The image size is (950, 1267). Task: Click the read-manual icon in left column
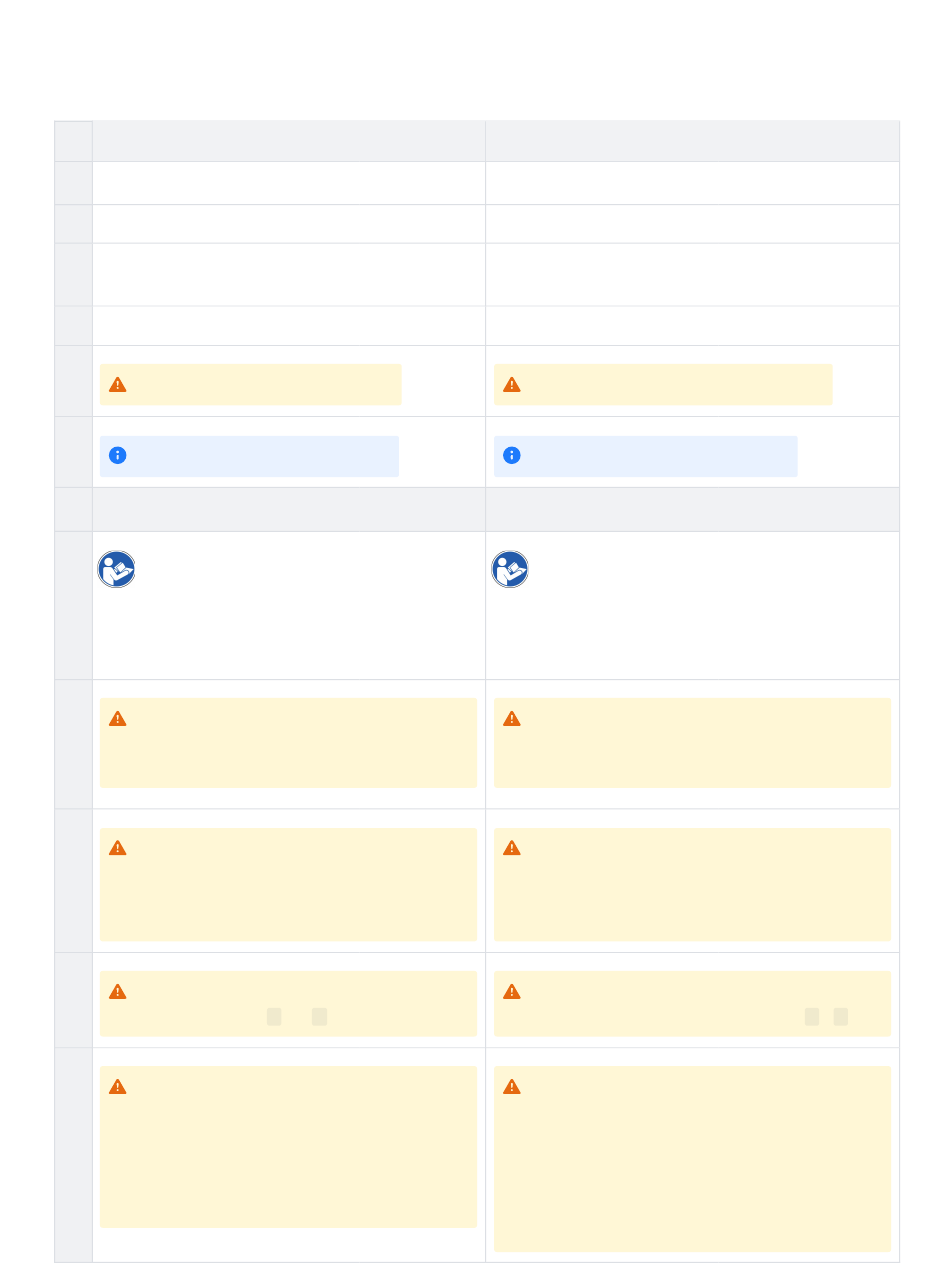pyautogui.click(x=116, y=569)
